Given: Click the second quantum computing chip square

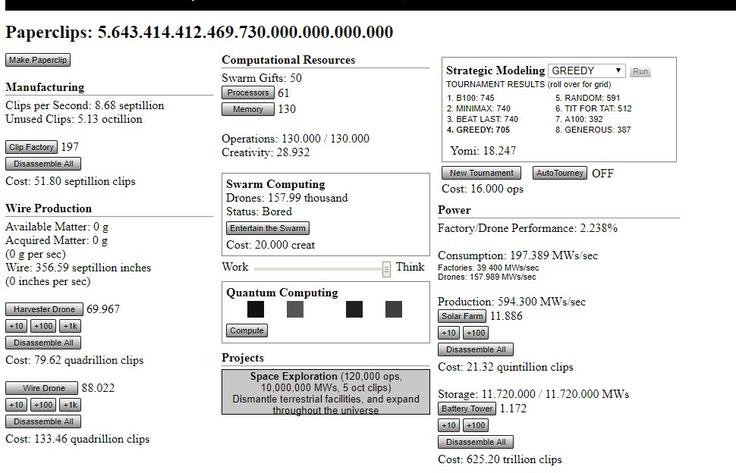Looking at the screenshot, I should [x=295, y=309].
